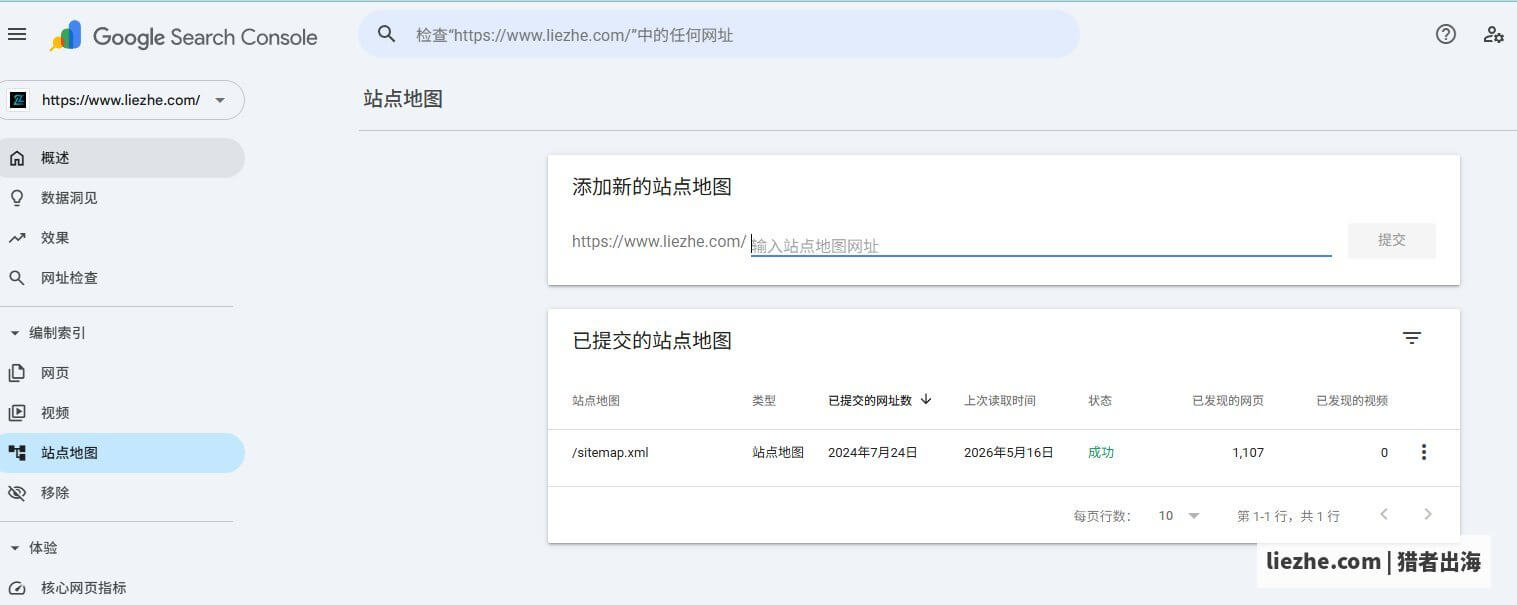Focus the URL inspection search bar
Viewport: 1517px width, 605px height.
719,35
